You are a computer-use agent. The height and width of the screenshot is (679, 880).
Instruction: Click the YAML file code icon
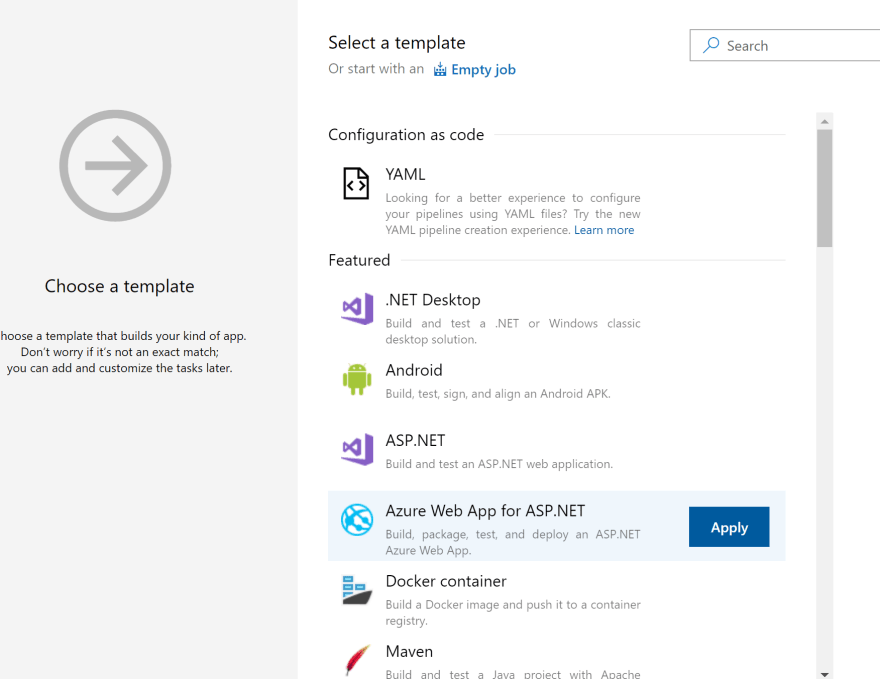point(356,183)
